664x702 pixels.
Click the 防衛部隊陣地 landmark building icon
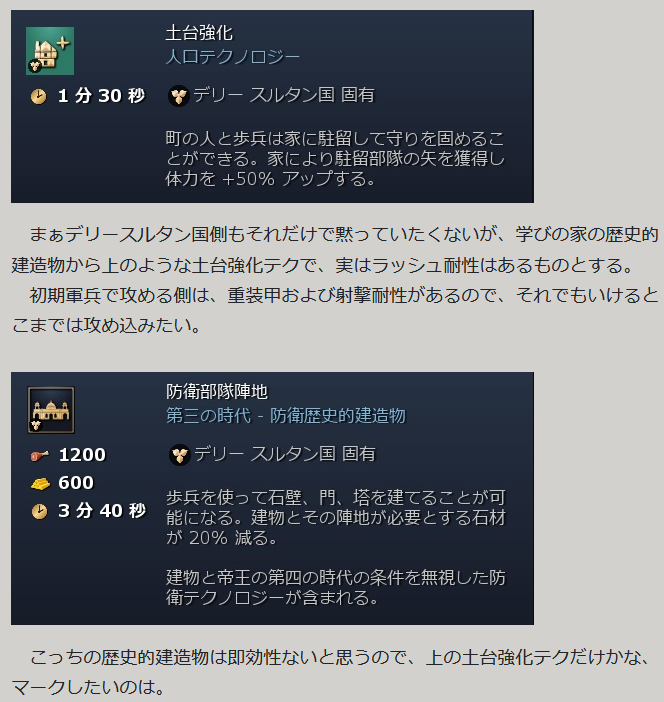click(x=51, y=410)
